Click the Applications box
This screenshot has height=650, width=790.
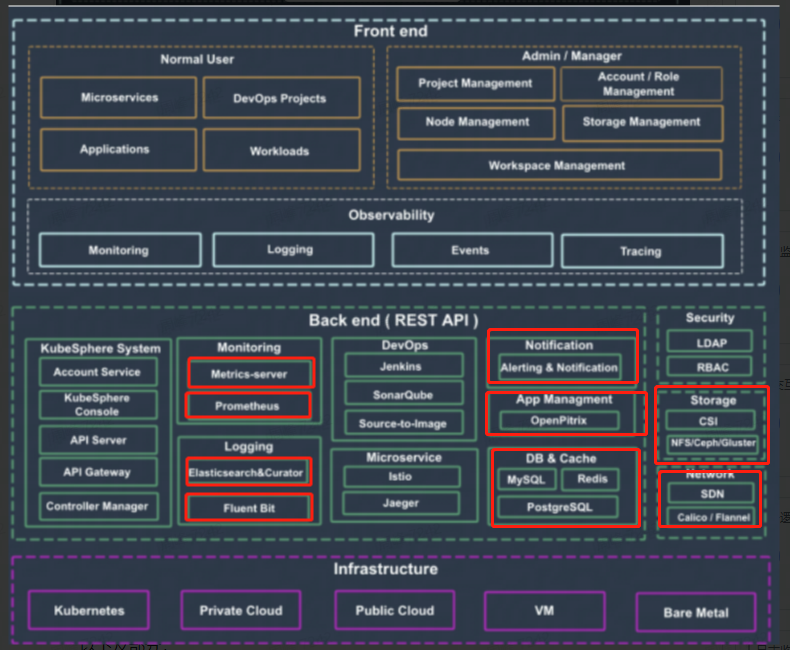click(x=119, y=150)
